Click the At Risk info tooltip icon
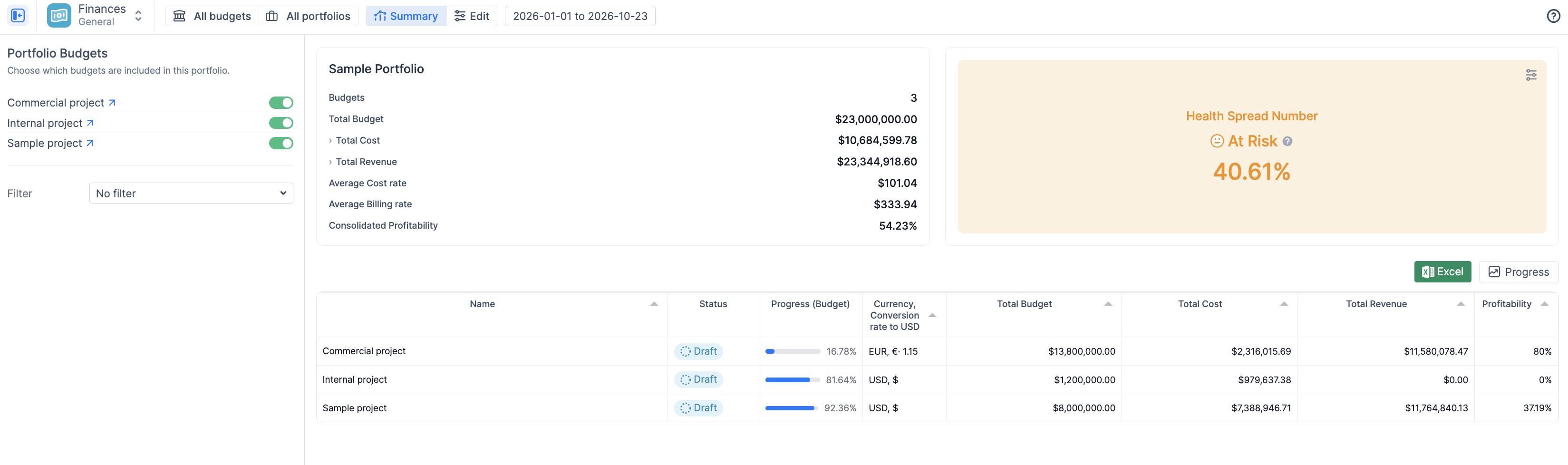 coord(1287,141)
